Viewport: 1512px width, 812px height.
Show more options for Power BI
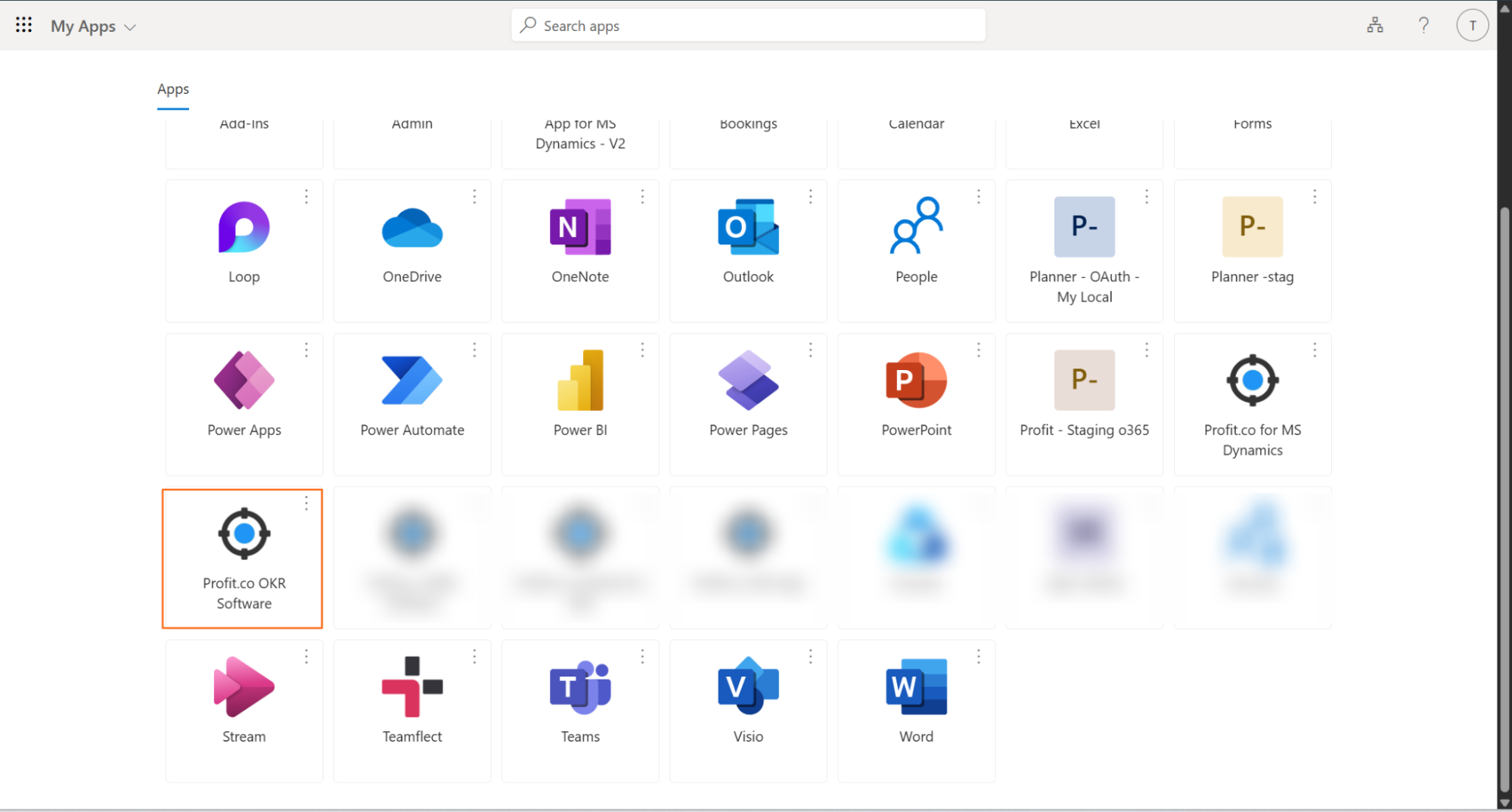point(642,350)
